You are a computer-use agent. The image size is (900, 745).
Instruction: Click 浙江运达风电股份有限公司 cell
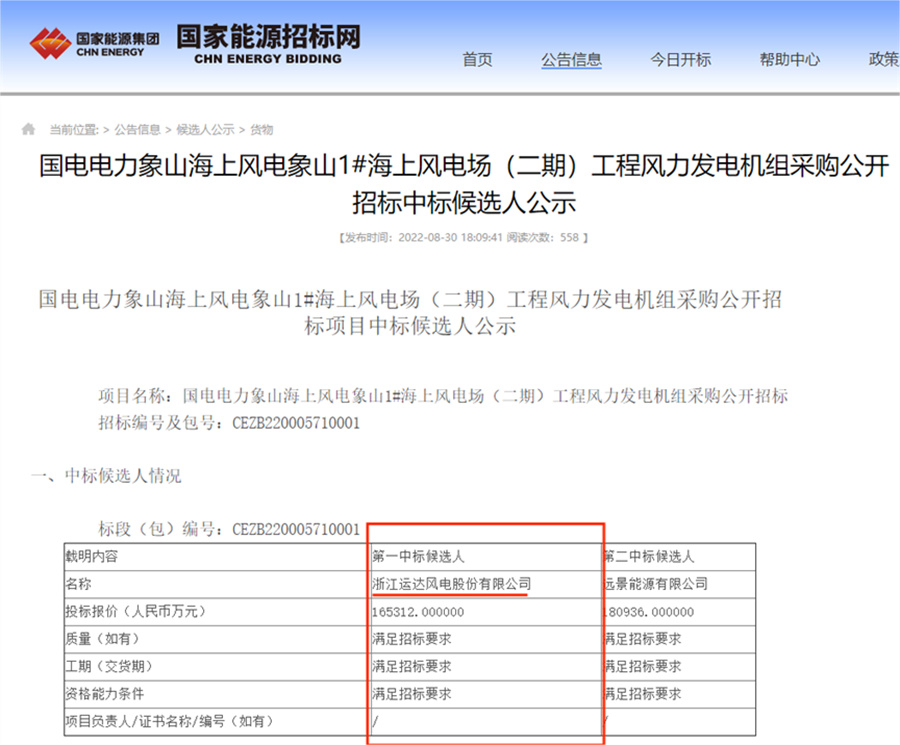(x=485, y=584)
